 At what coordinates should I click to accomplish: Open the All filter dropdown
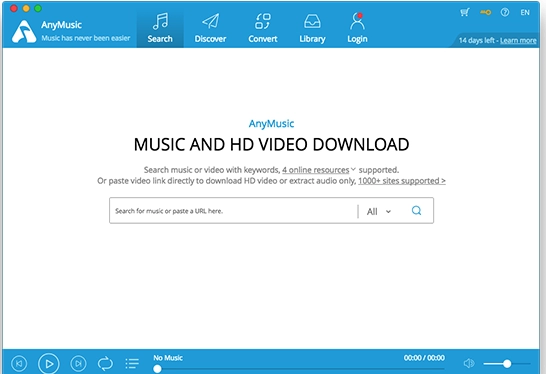[379, 211]
